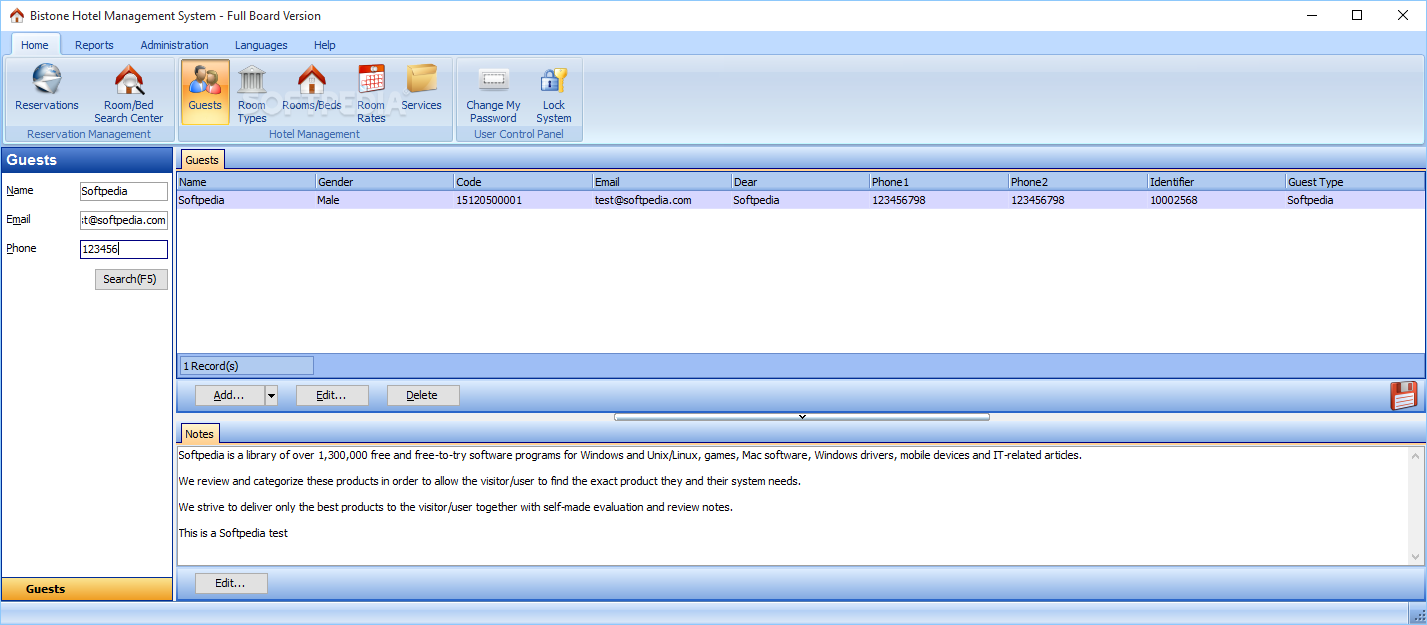Image resolution: width=1427 pixels, height=625 pixels.
Task: Select the Notes tab
Action: [199, 433]
